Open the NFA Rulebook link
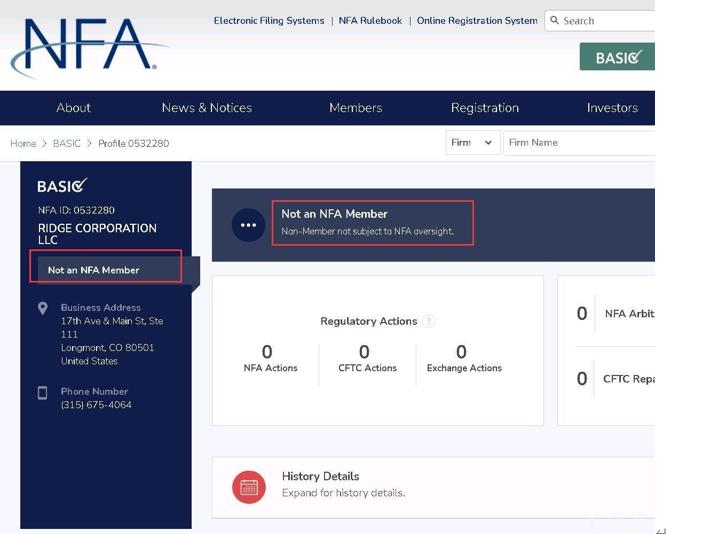The width and height of the screenshot is (717, 534). pyautogui.click(x=370, y=20)
